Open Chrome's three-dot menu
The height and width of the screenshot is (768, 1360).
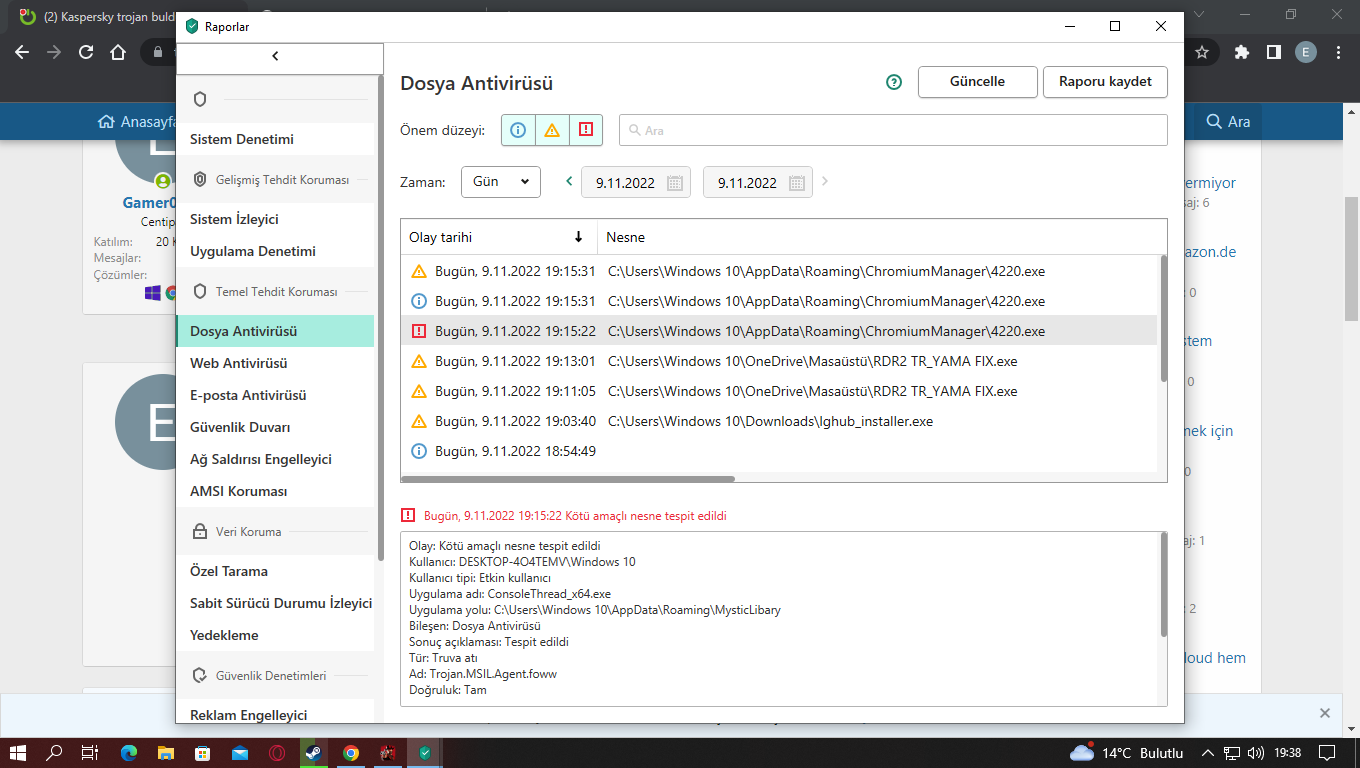tap(1338, 52)
